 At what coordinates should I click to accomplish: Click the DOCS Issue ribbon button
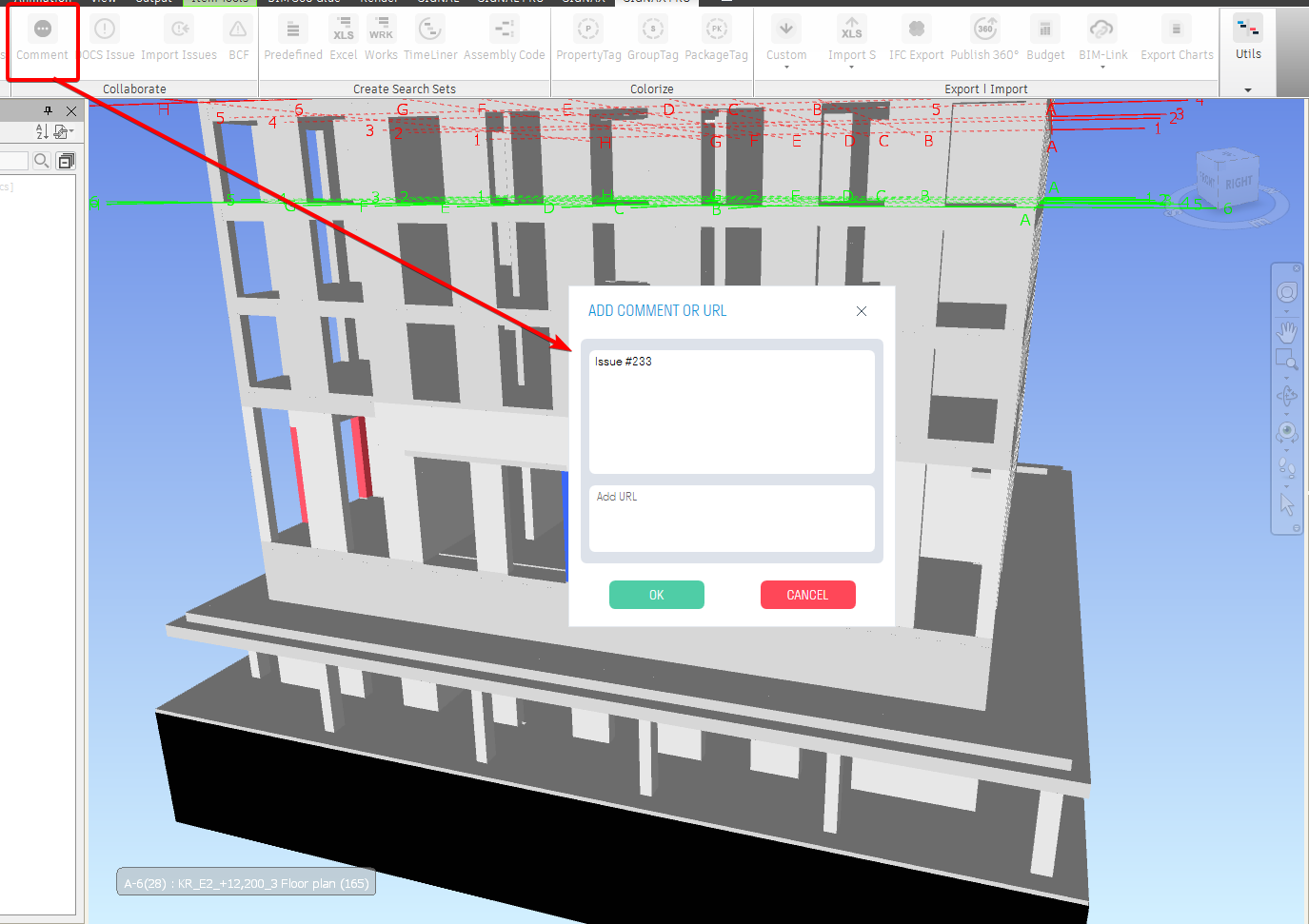[x=106, y=40]
